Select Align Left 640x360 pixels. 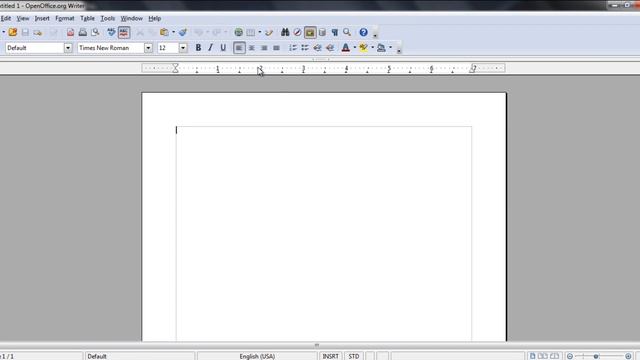(x=239, y=48)
